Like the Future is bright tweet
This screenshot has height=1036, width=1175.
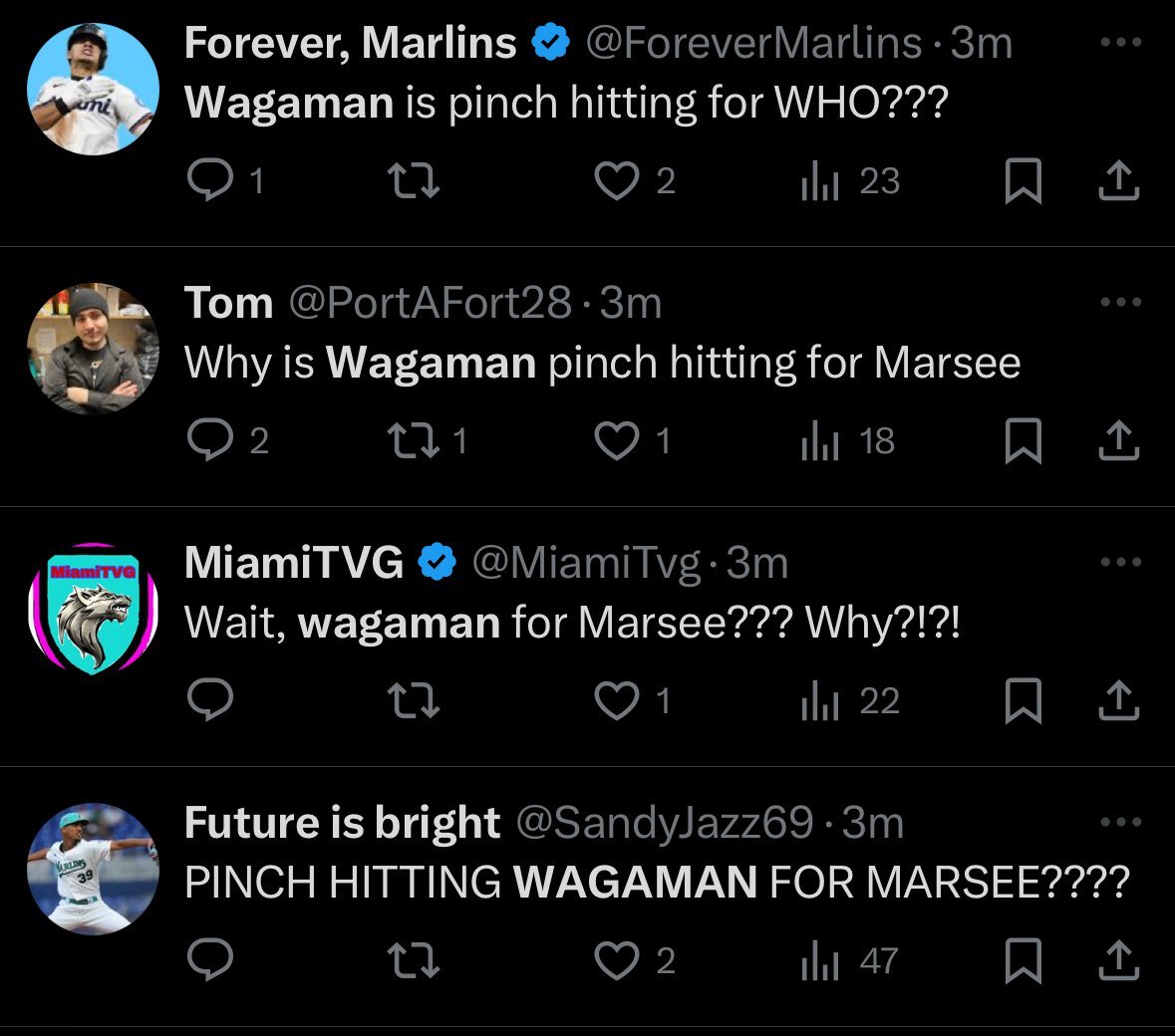617,960
